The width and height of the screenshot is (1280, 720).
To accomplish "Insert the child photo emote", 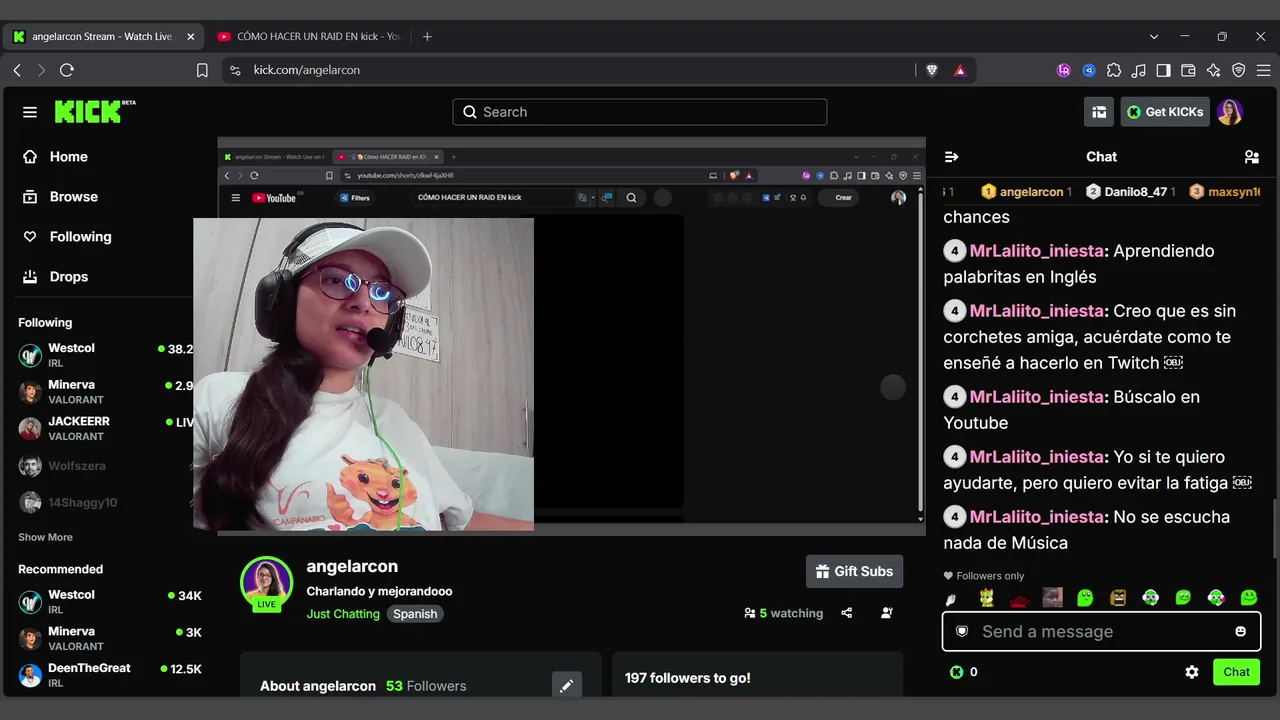I will [x=1052, y=598].
